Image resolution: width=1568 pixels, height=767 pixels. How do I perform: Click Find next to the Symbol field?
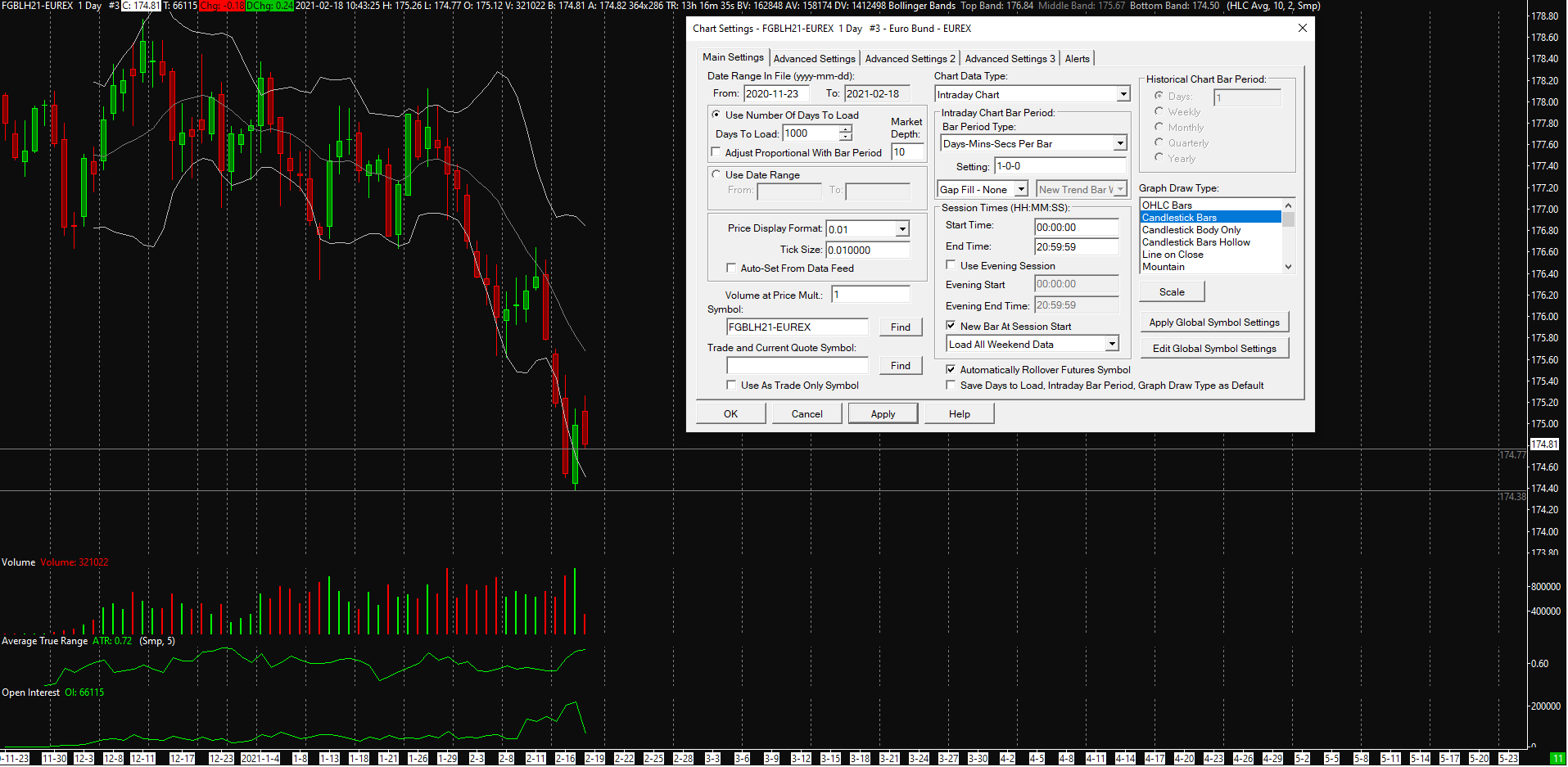pos(900,327)
